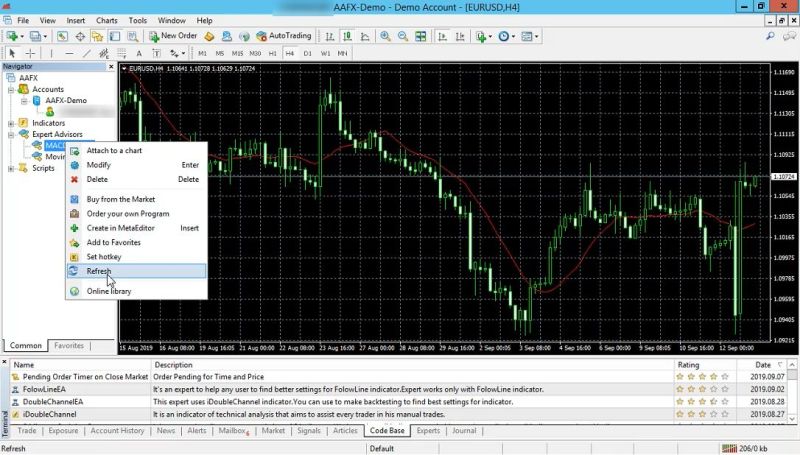Viewport: 800px width, 455px height.
Task: Click the New Order toolbar button
Action: pyautogui.click(x=173, y=36)
